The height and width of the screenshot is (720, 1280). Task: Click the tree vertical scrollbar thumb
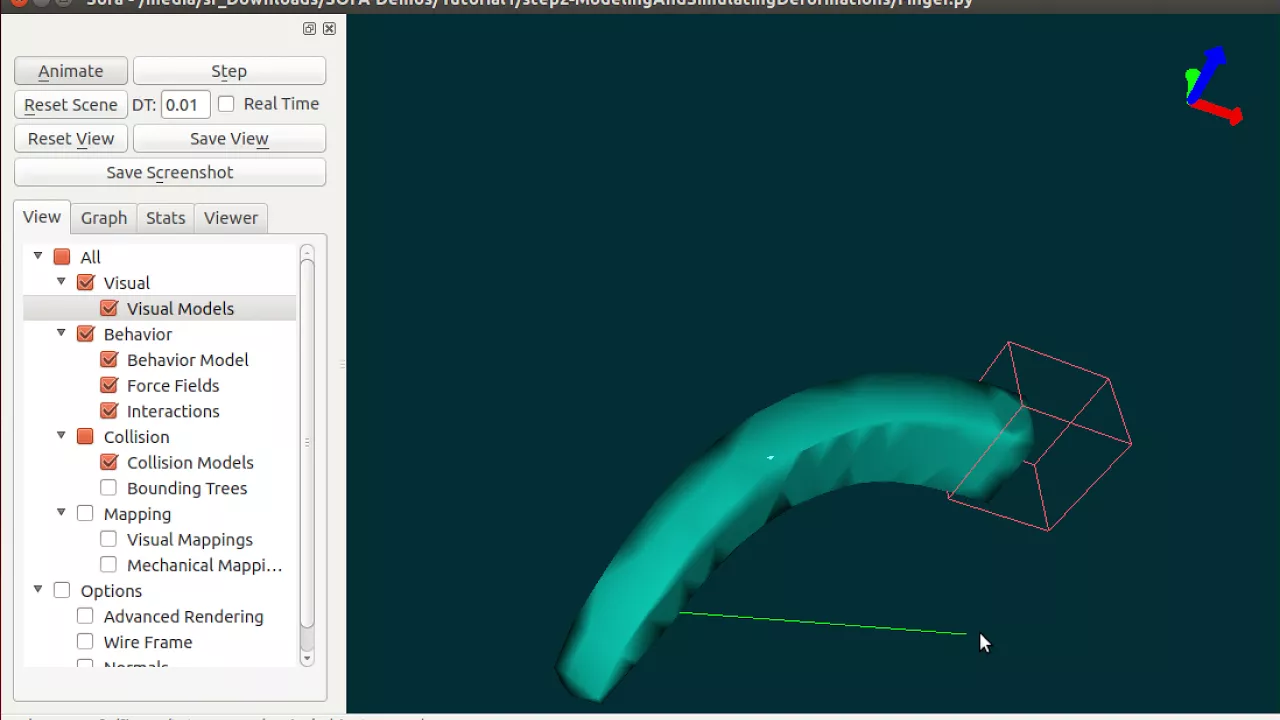(x=307, y=443)
